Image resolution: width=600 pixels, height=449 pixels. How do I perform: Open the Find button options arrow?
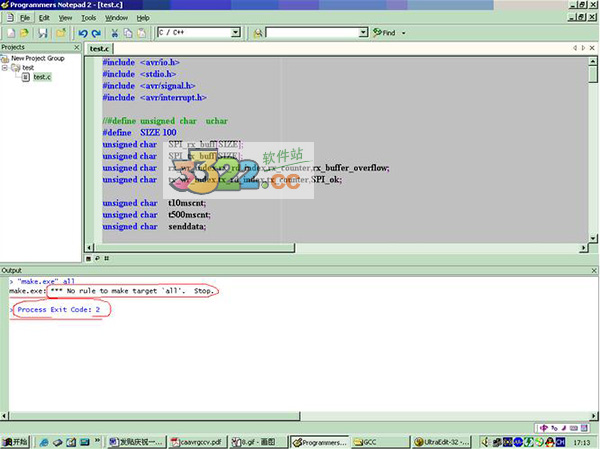coord(403,33)
